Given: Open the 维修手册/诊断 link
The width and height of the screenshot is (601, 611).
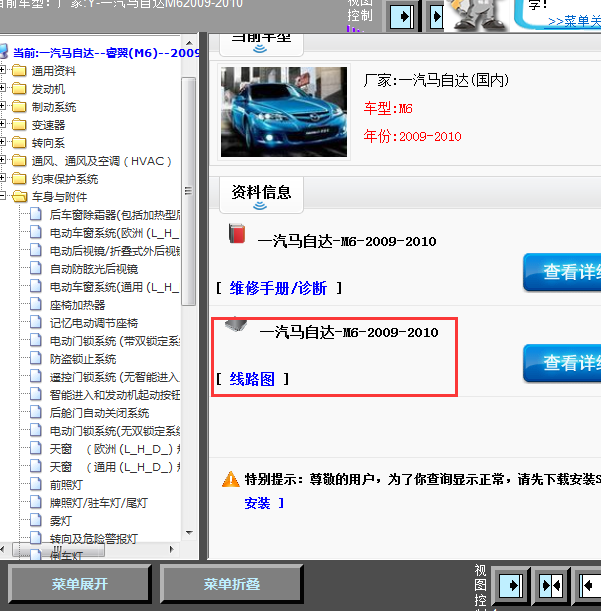Looking at the screenshot, I should click(278, 288).
